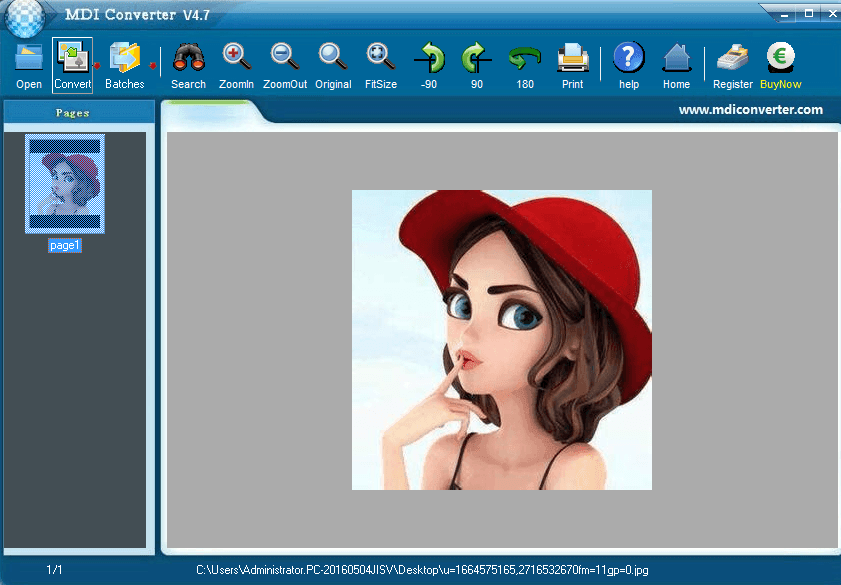Expand the dropdown arrow beside Batches
This screenshot has height=585, width=841.
[x=153, y=66]
